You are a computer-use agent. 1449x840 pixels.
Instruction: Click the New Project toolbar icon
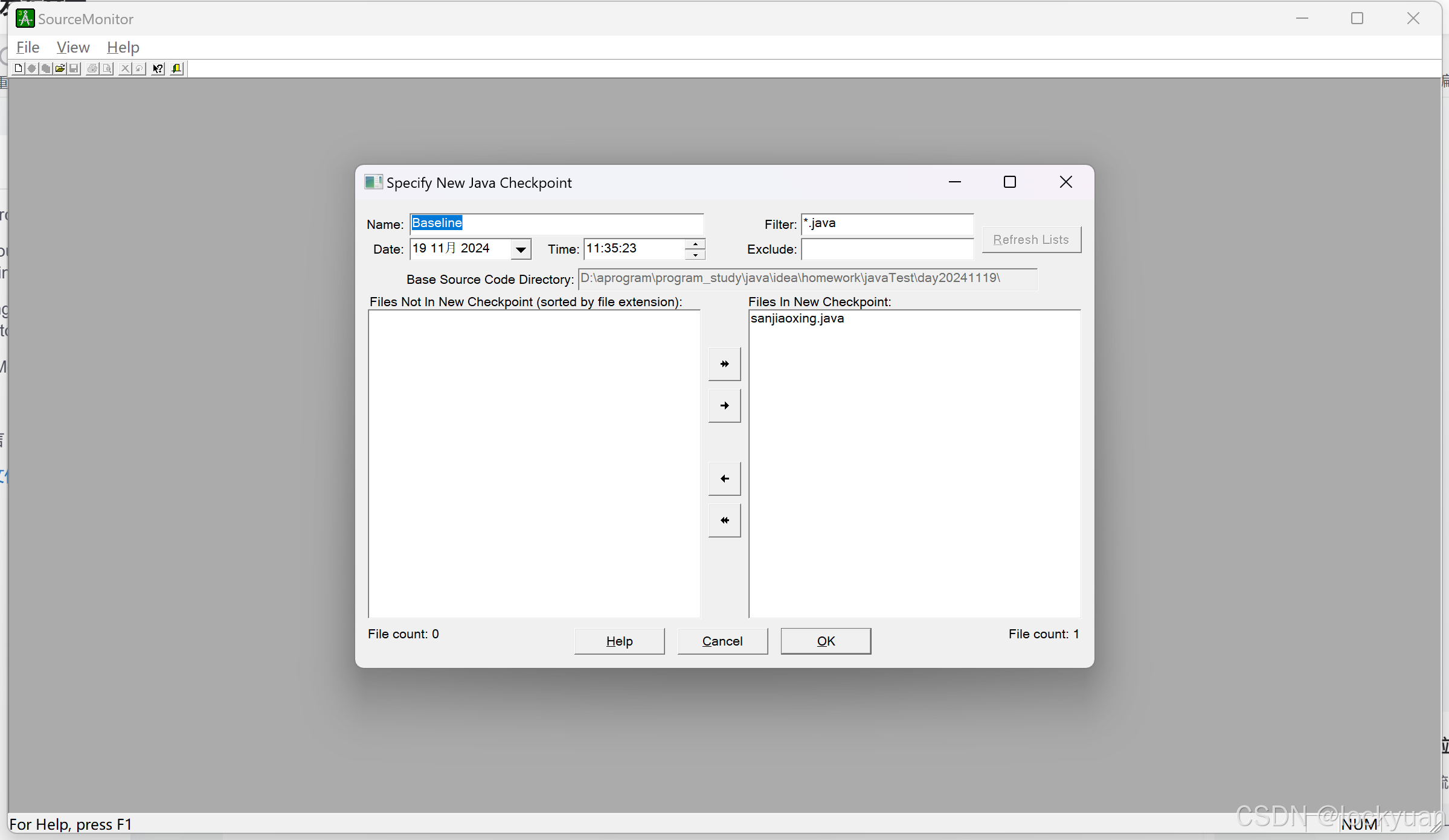click(x=18, y=69)
